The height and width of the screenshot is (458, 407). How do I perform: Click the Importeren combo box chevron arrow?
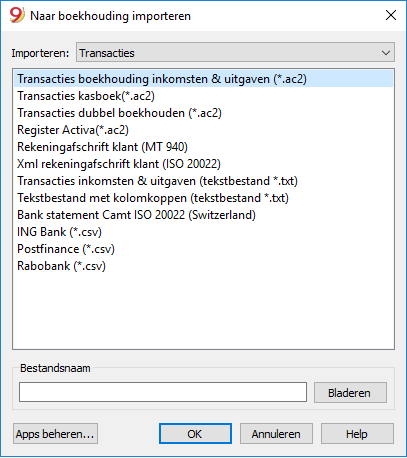point(386,53)
